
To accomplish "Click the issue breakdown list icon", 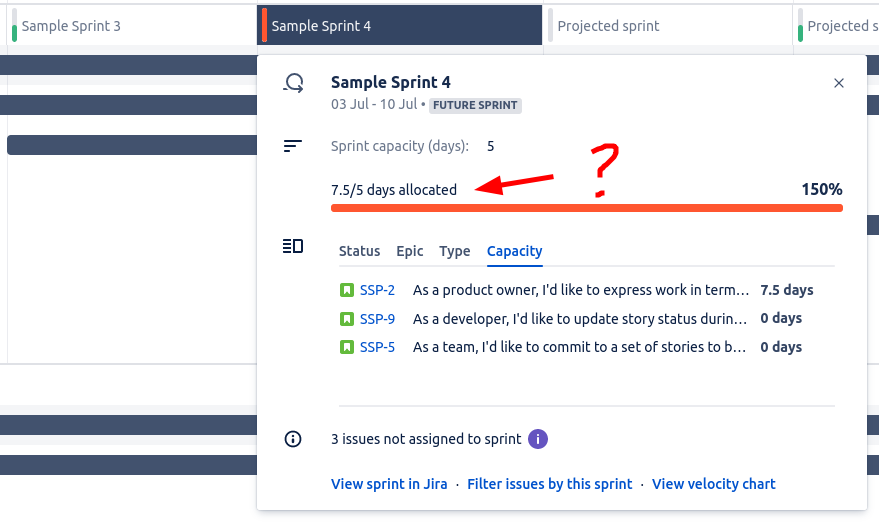I will pos(293,246).
